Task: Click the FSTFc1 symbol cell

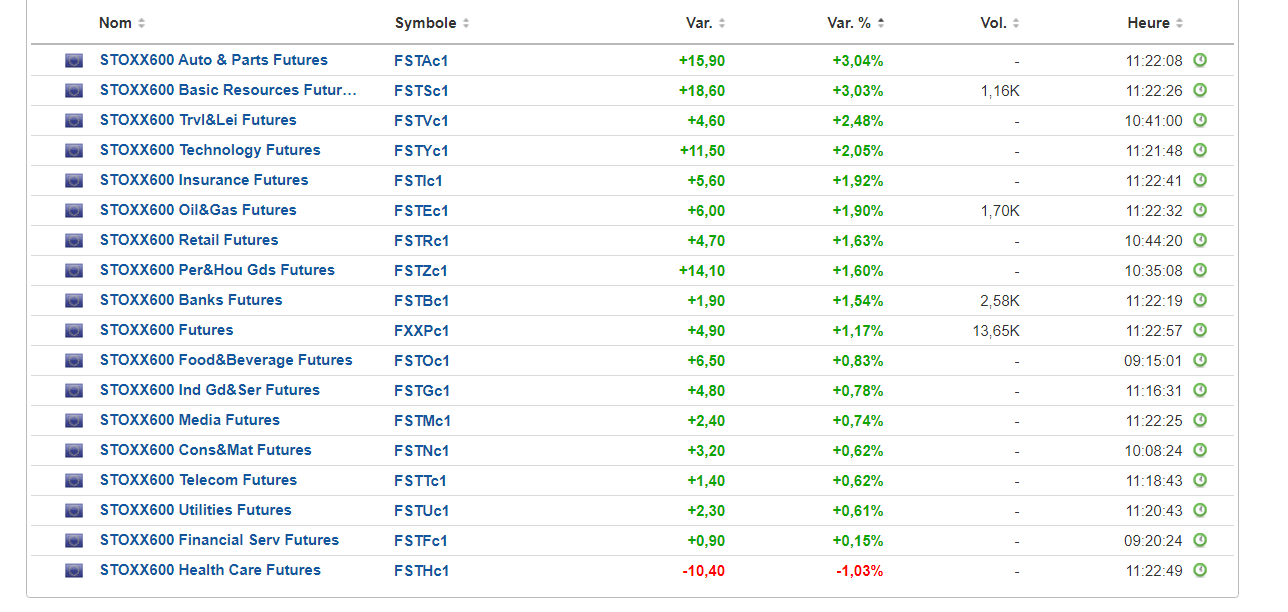Action: coord(421,541)
